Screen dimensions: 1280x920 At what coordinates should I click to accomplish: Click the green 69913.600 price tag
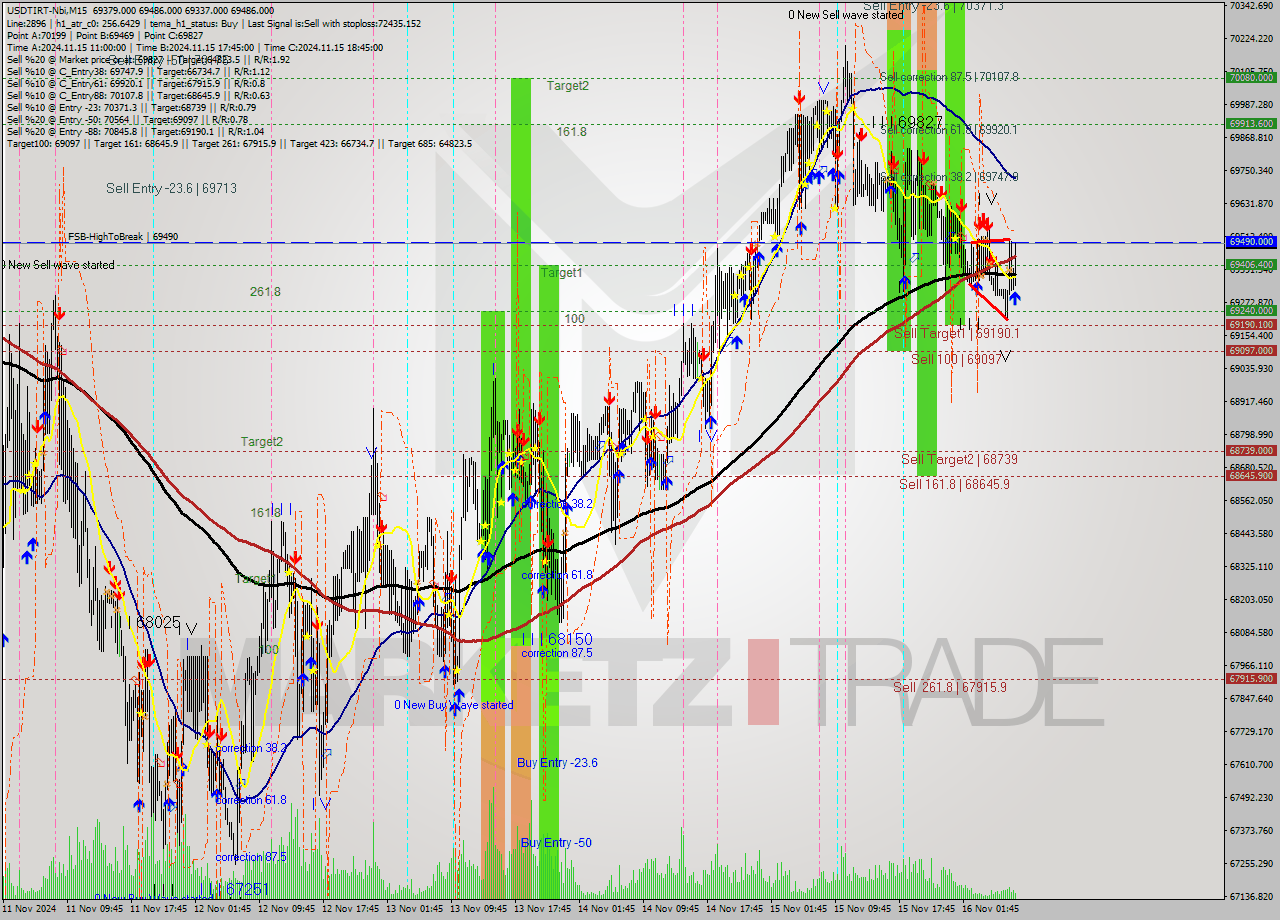click(x=1250, y=124)
